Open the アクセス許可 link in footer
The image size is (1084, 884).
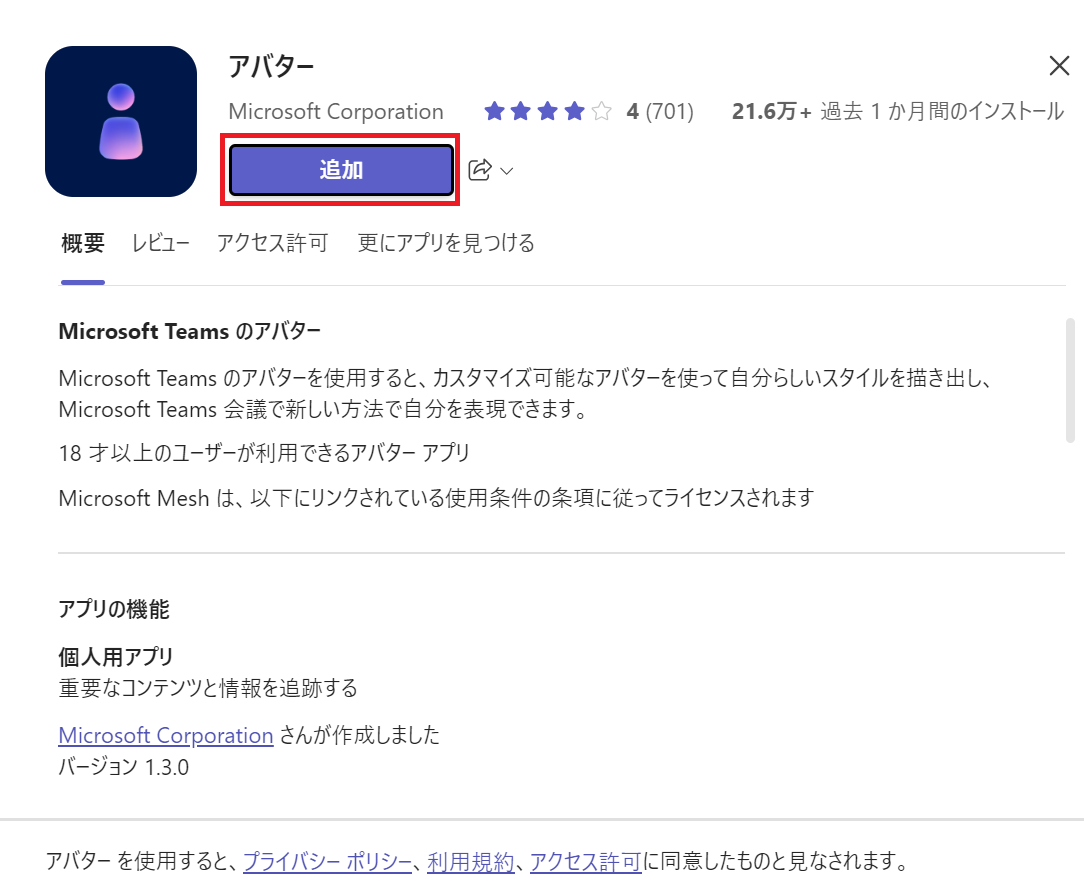point(586,861)
